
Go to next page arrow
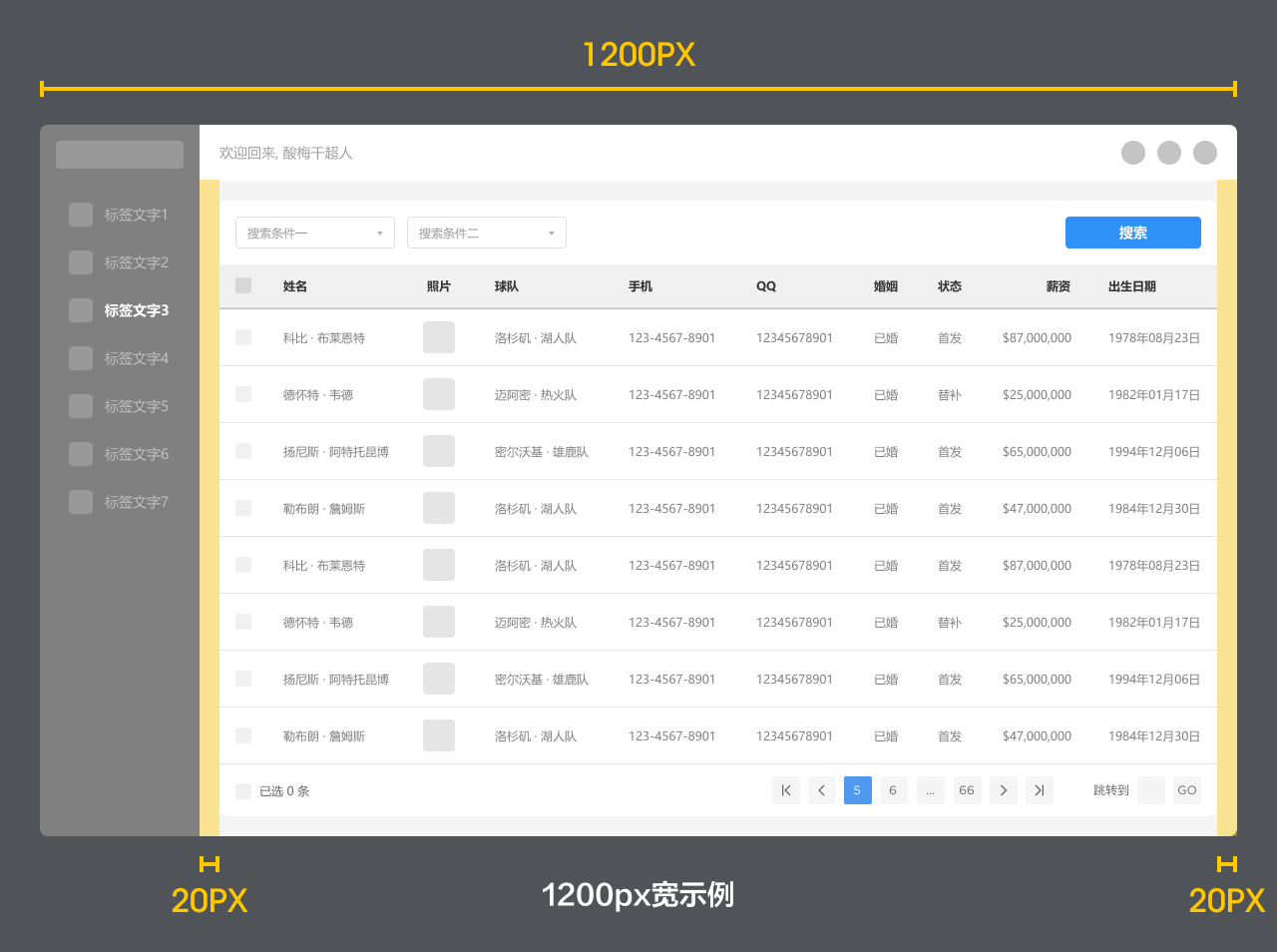(x=1004, y=790)
